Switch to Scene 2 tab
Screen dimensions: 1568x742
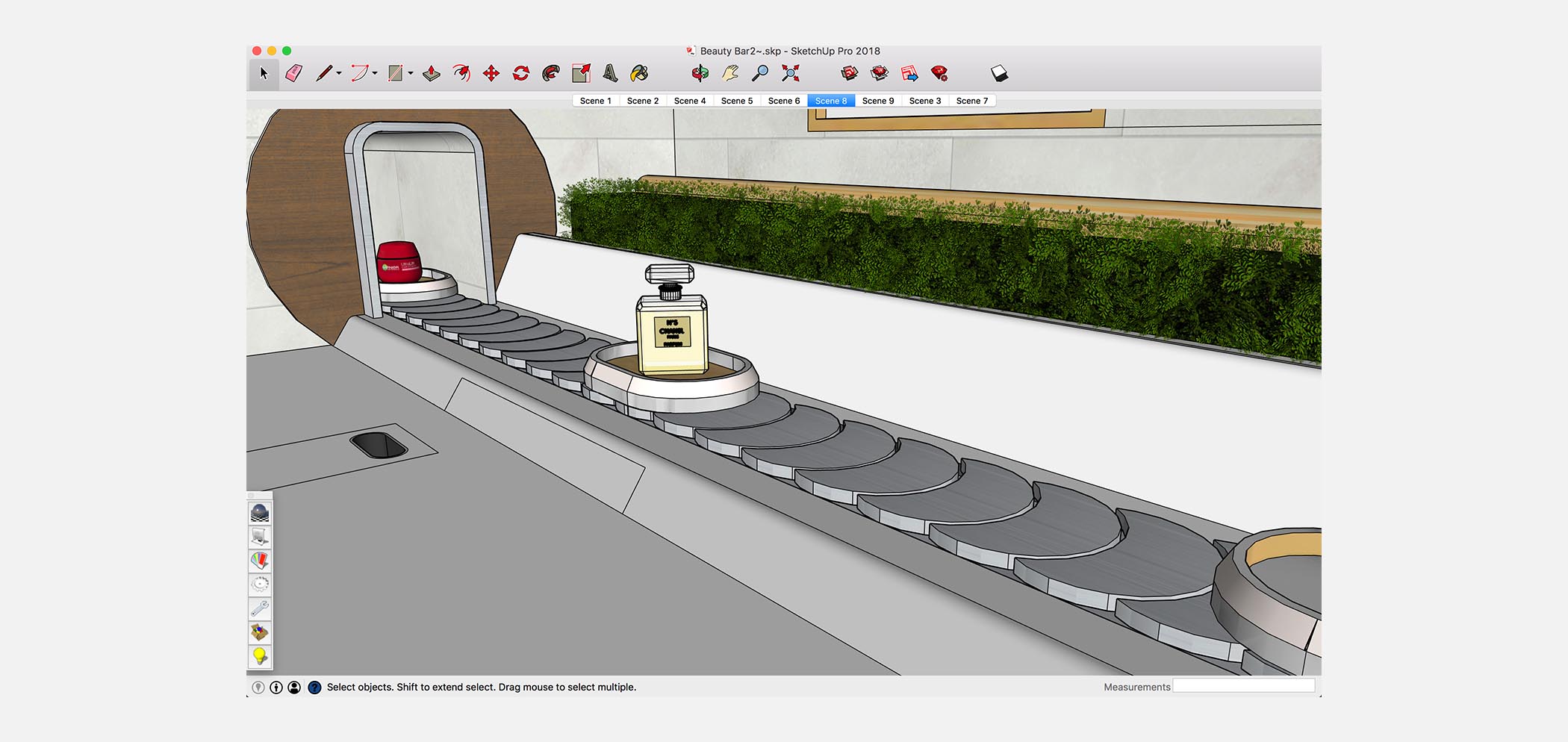(x=643, y=101)
